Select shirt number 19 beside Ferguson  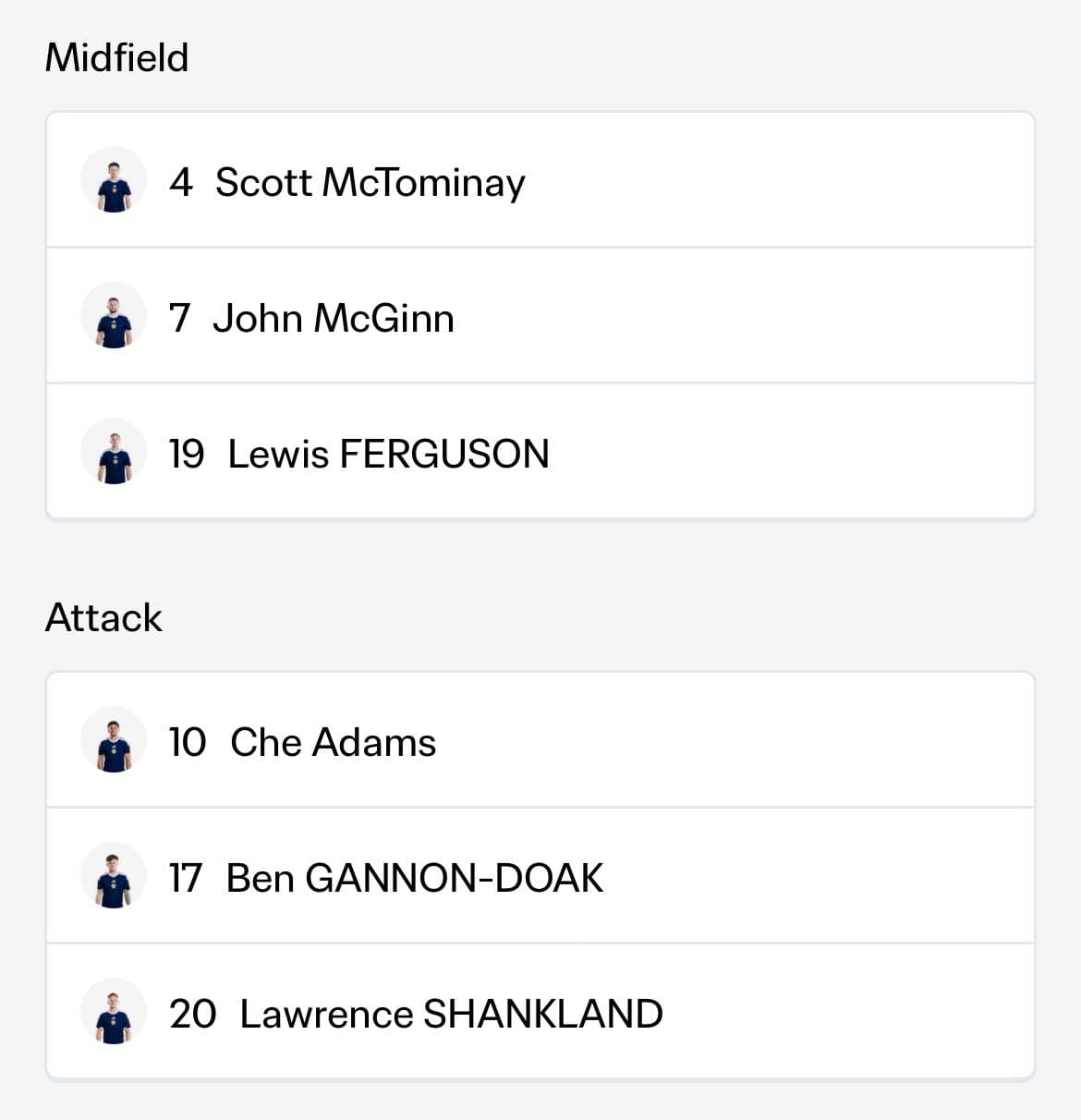click(187, 454)
